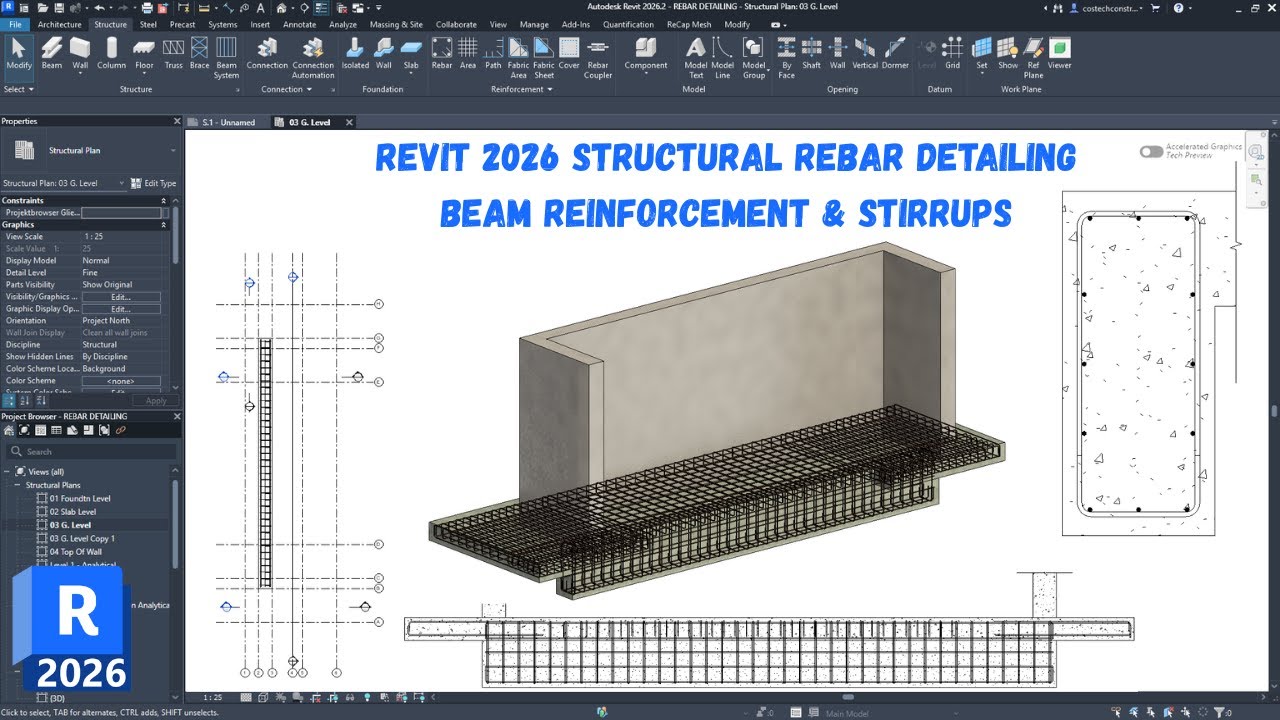Click the Print icon in quick access toolbar
Screen dimensions: 1280x720
tap(147, 8)
